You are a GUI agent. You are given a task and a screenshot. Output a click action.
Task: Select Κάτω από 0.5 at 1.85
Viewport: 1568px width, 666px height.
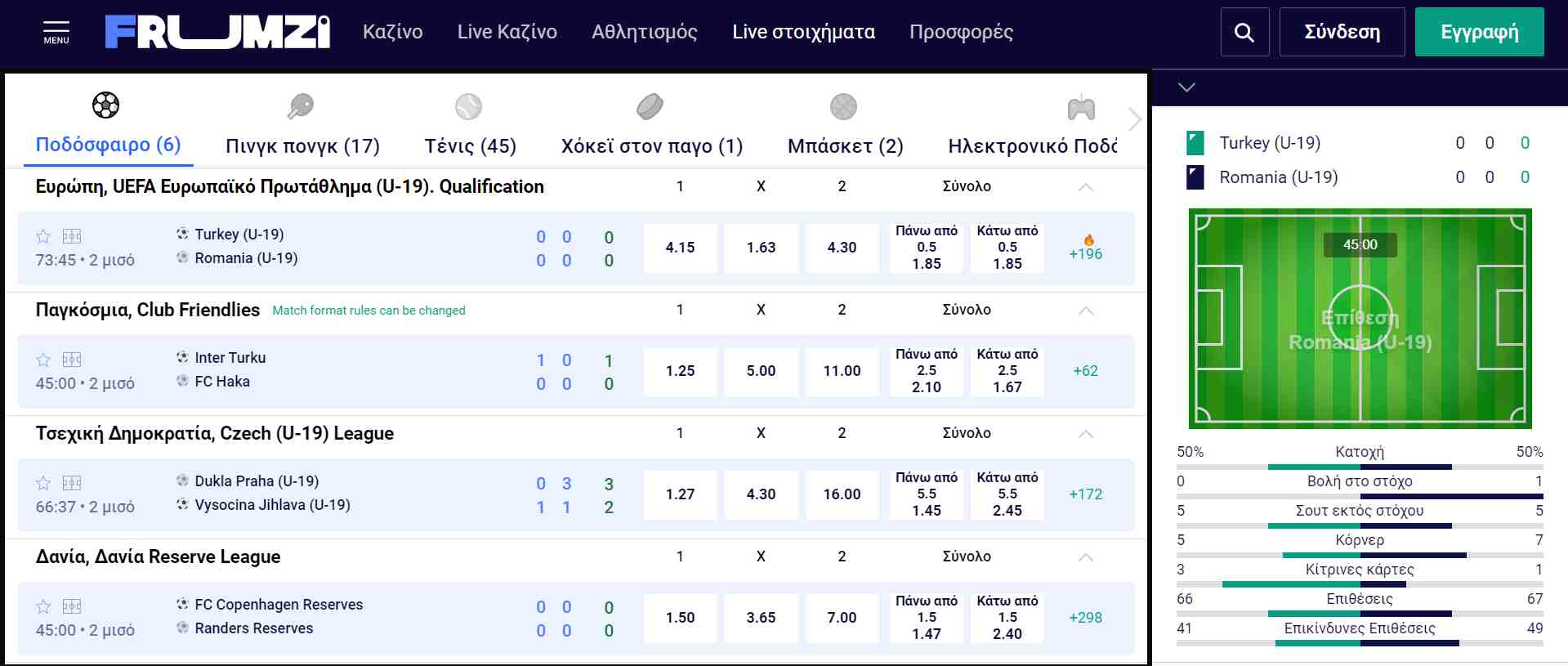pos(1007,248)
